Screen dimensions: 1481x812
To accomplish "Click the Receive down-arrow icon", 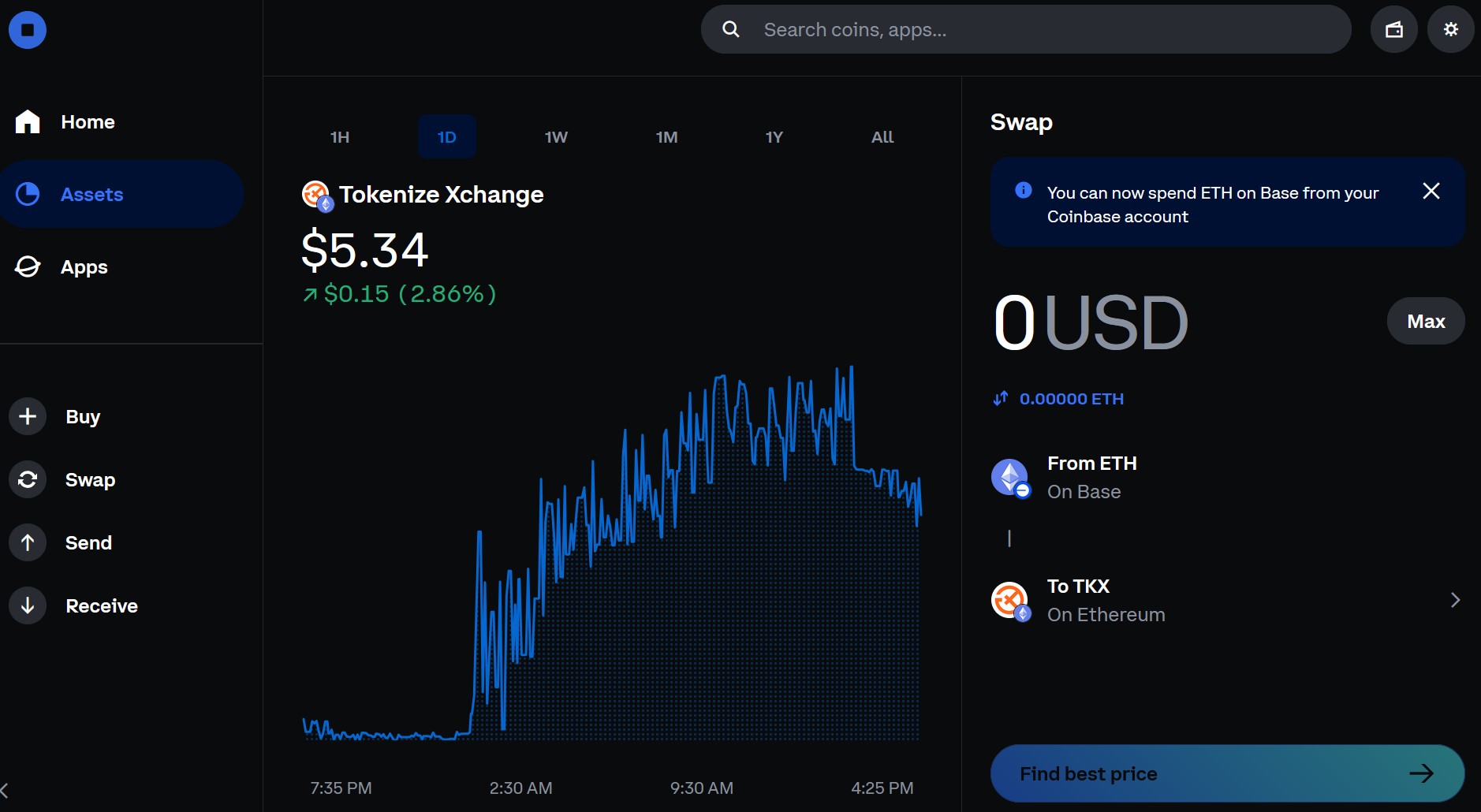I will (x=28, y=605).
